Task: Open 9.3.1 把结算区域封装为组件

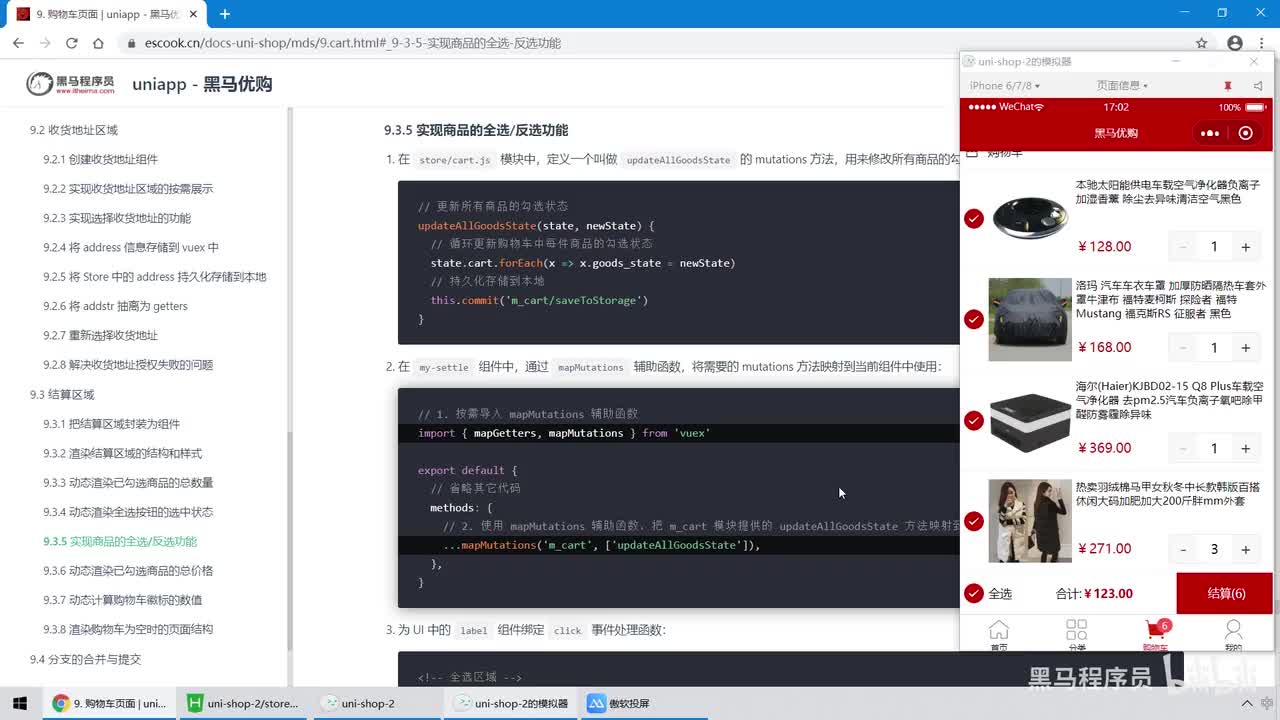Action: (x=111, y=424)
